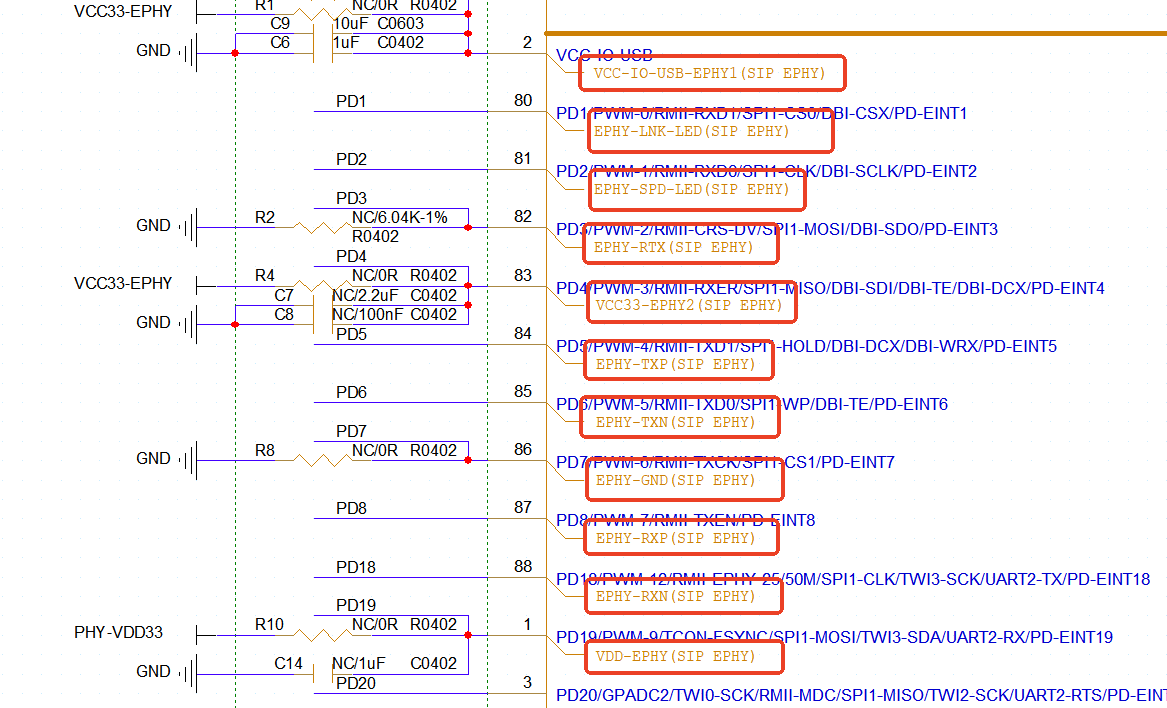Click capacitor C14 designator

coord(288,663)
